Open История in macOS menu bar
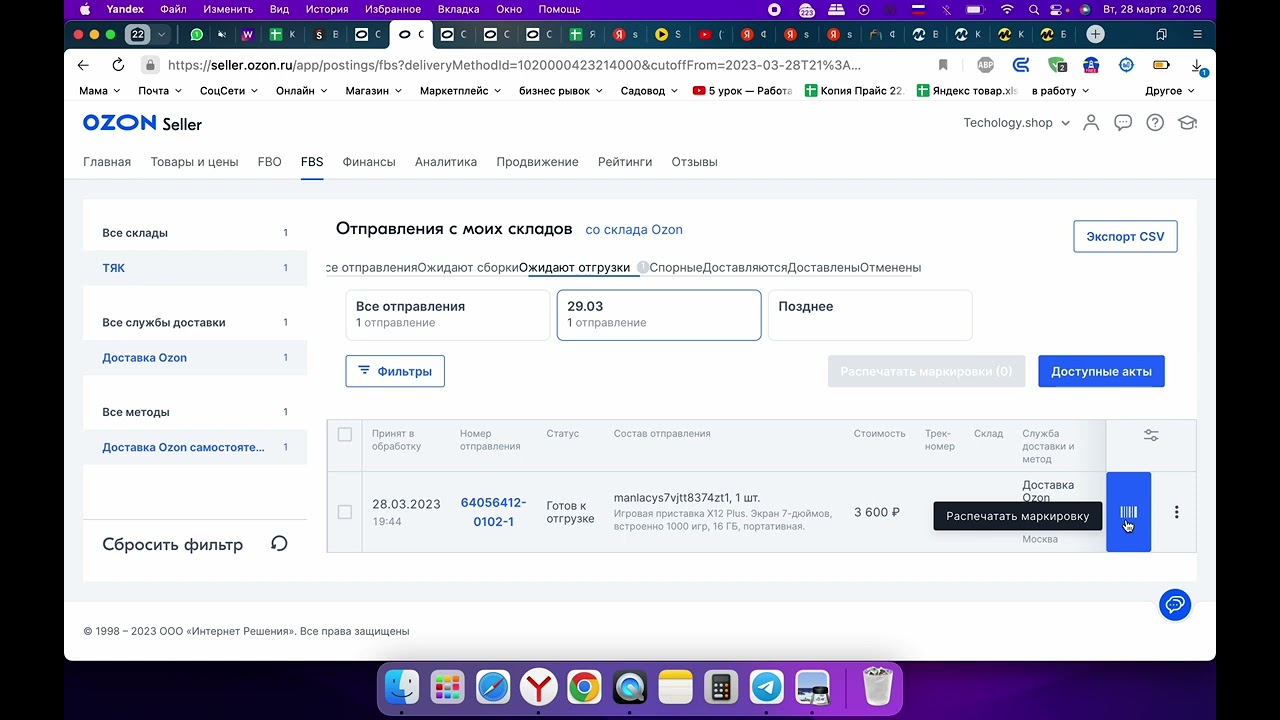This screenshot has height=720, width=1280. click(327, 9)
